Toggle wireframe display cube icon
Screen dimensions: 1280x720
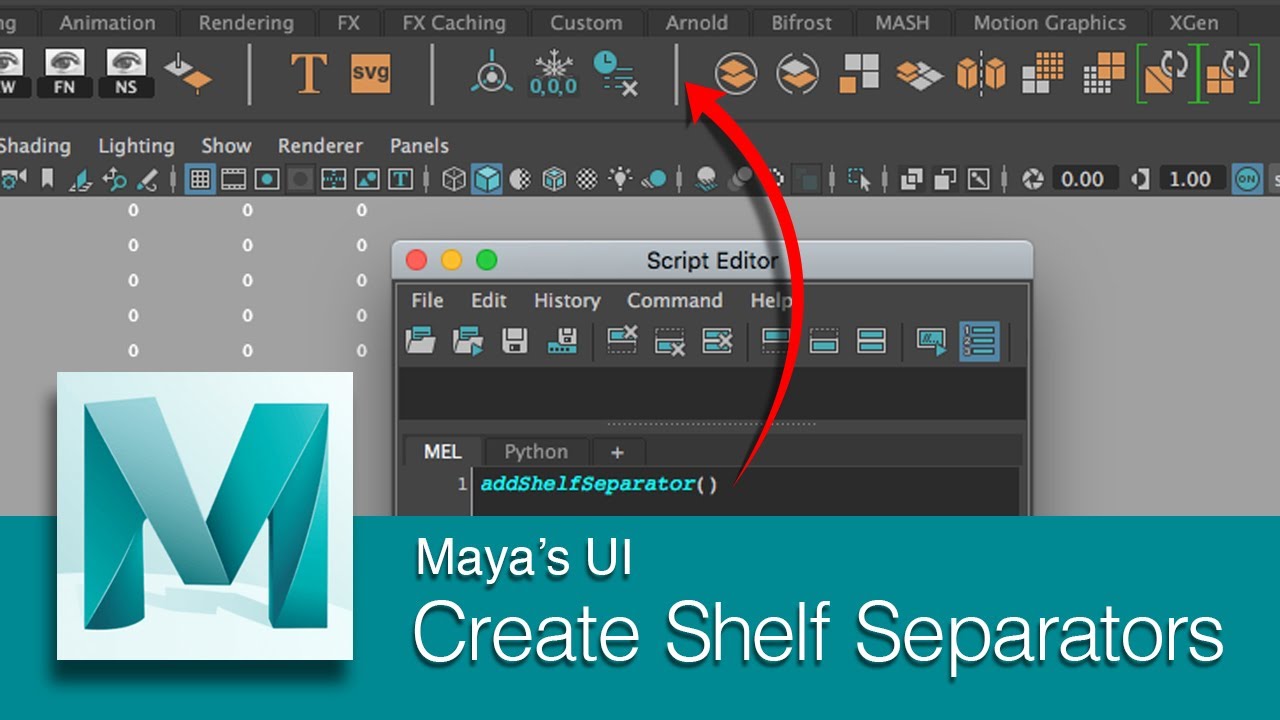click(454, 179)
